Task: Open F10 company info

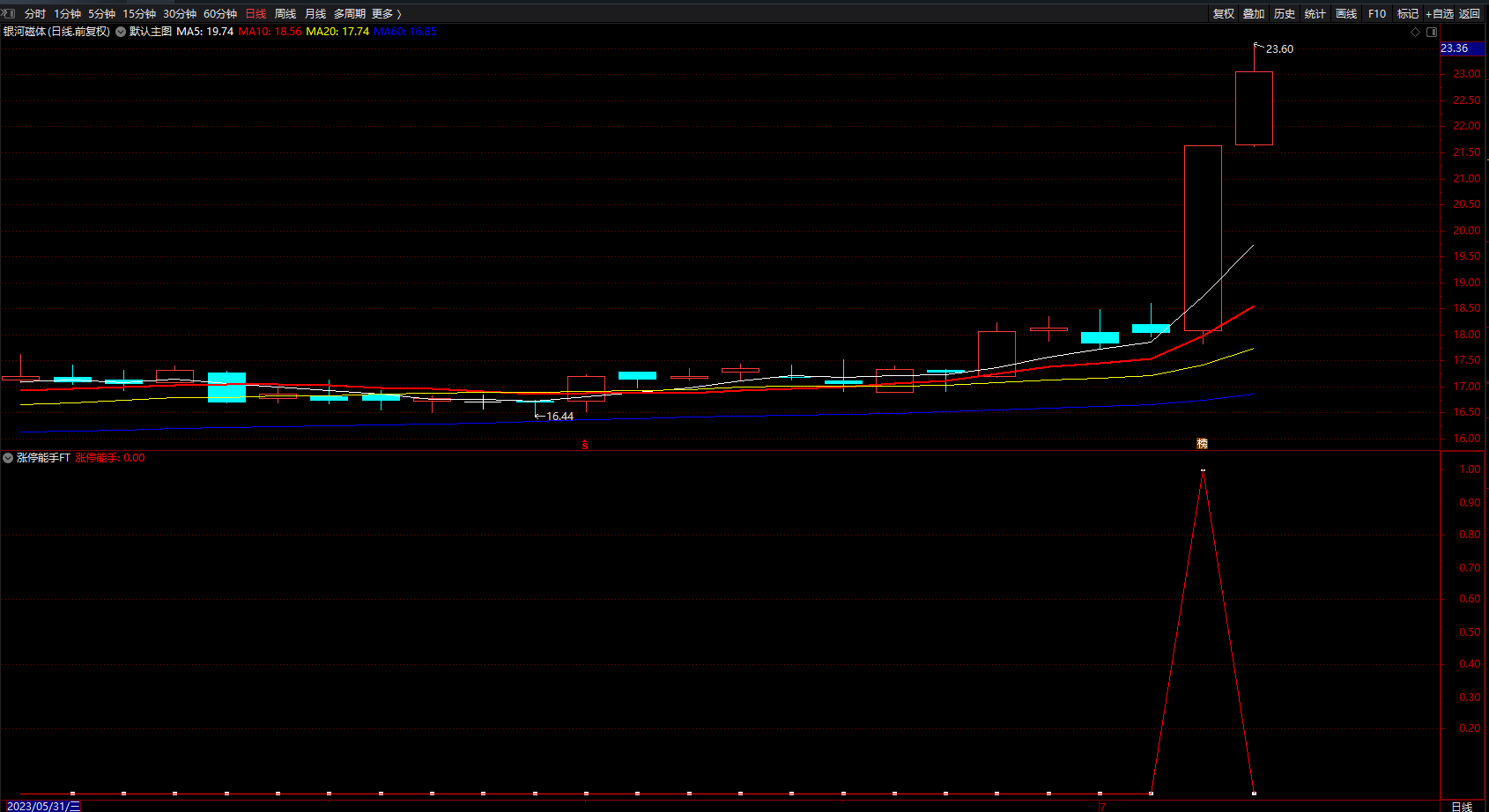Action: (1377, 14)
